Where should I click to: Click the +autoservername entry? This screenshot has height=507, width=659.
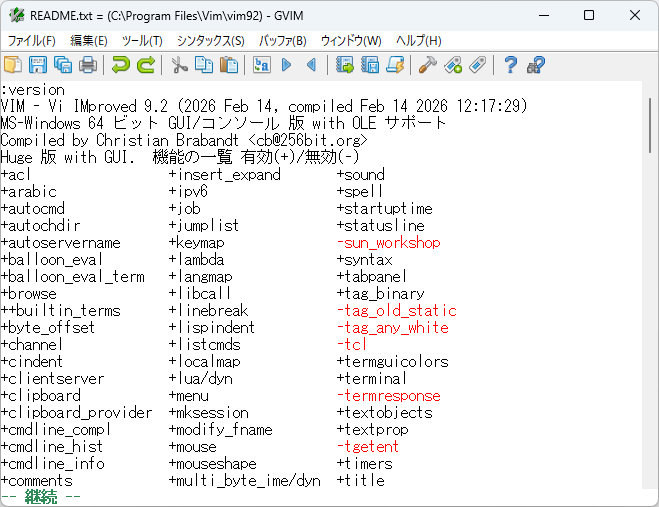(61, 243)
